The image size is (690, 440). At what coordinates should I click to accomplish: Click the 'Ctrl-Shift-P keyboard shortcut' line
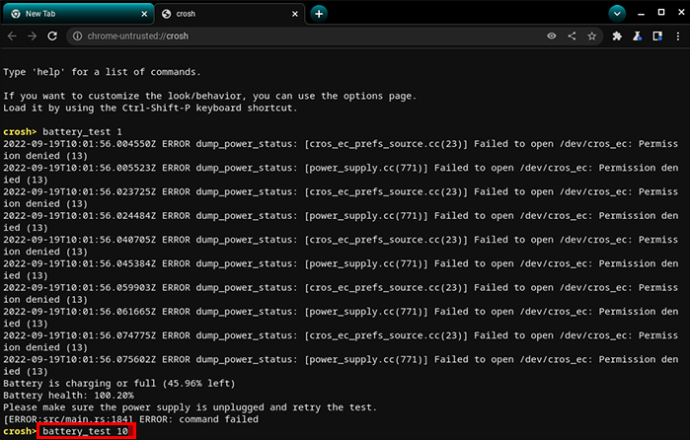(150, 108)
